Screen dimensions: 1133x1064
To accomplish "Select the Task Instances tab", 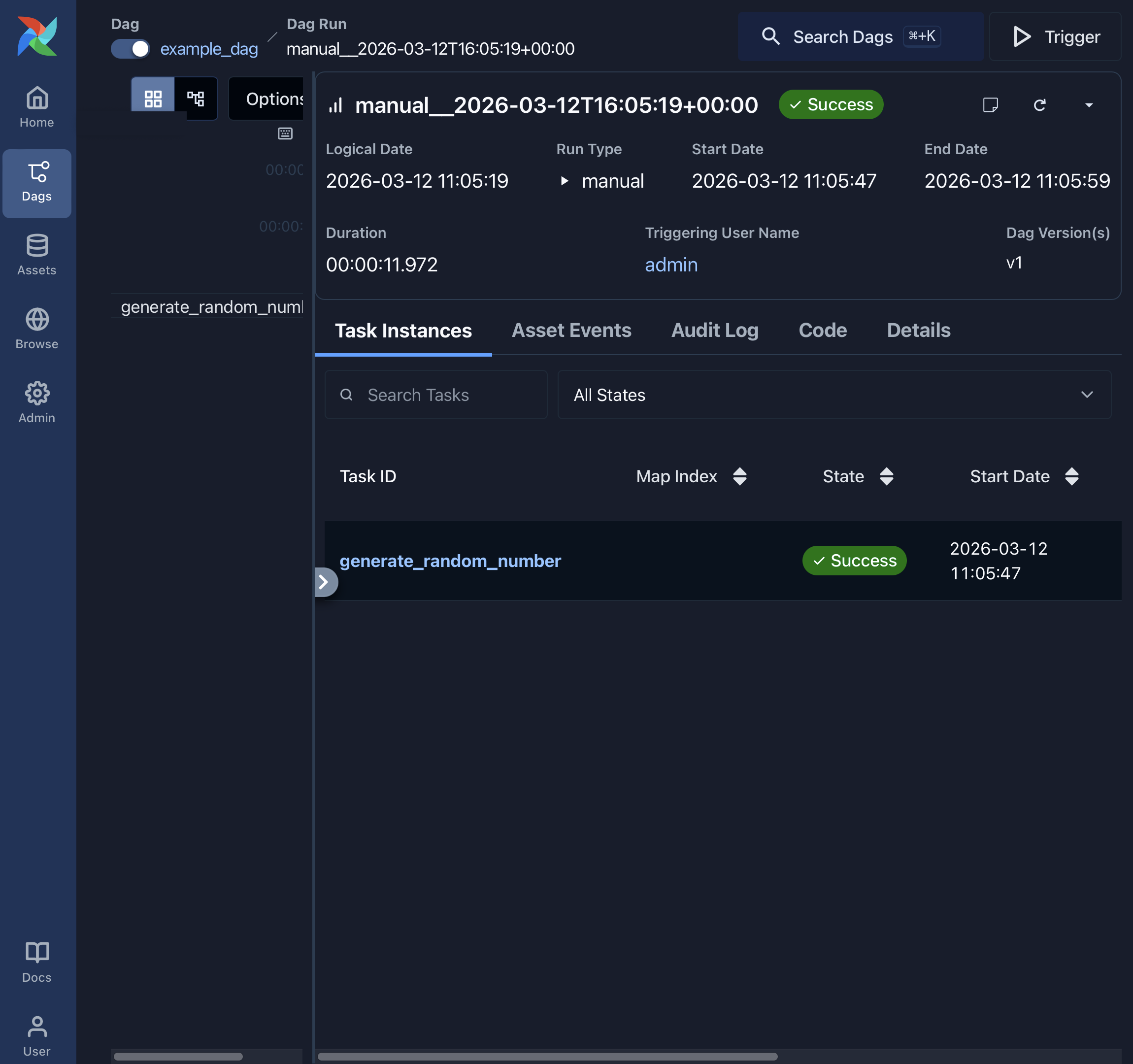I will click(x=403, y=331).
